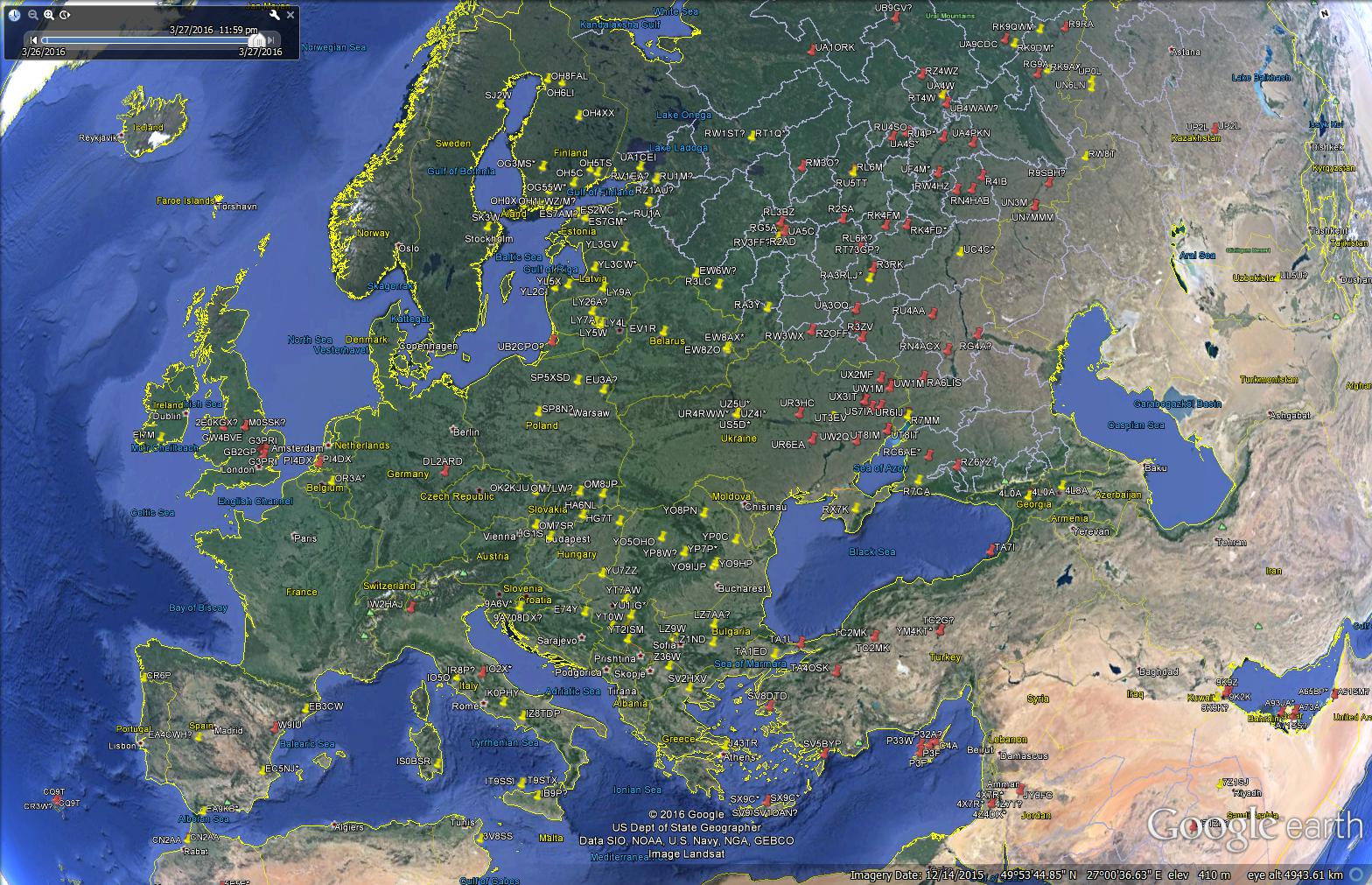Select the red DL2ARD pin in Germany
The height and width of the screenshot is (885, 1372).
[x=445, y=470]
